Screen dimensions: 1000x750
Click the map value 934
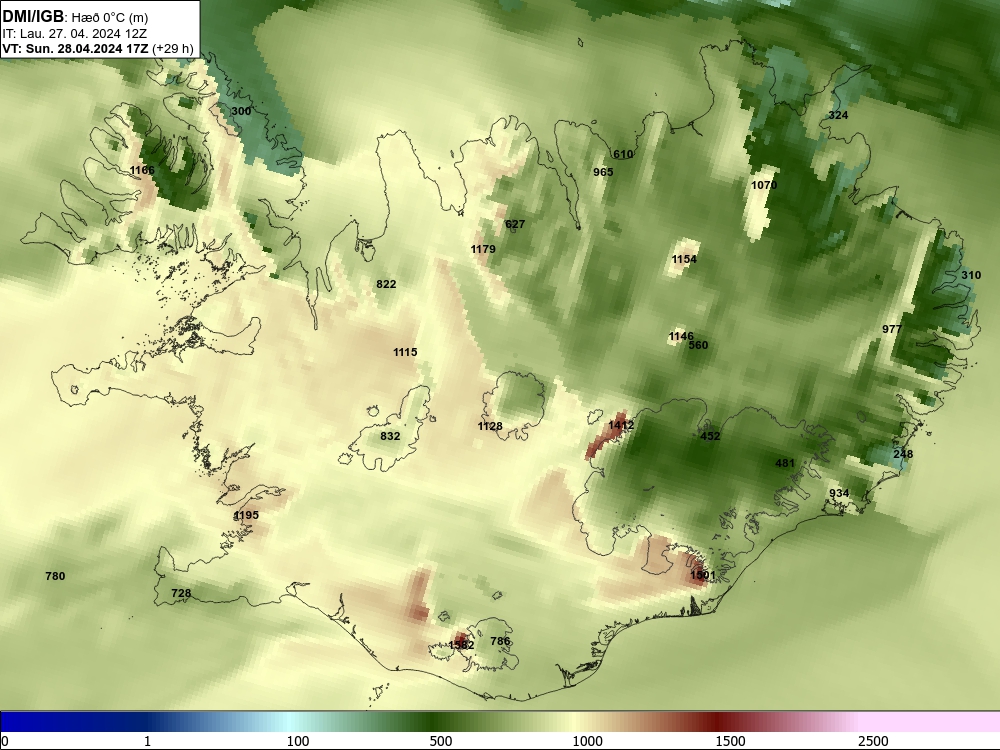839,493
